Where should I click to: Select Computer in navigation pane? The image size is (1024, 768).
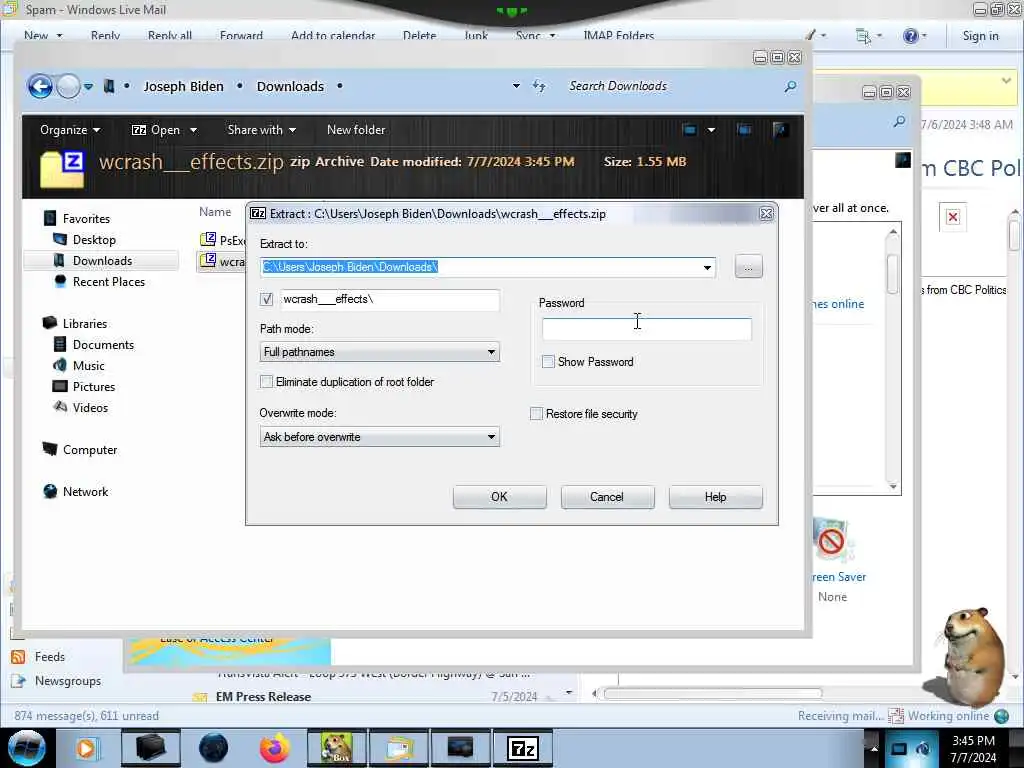pos(89,450)
